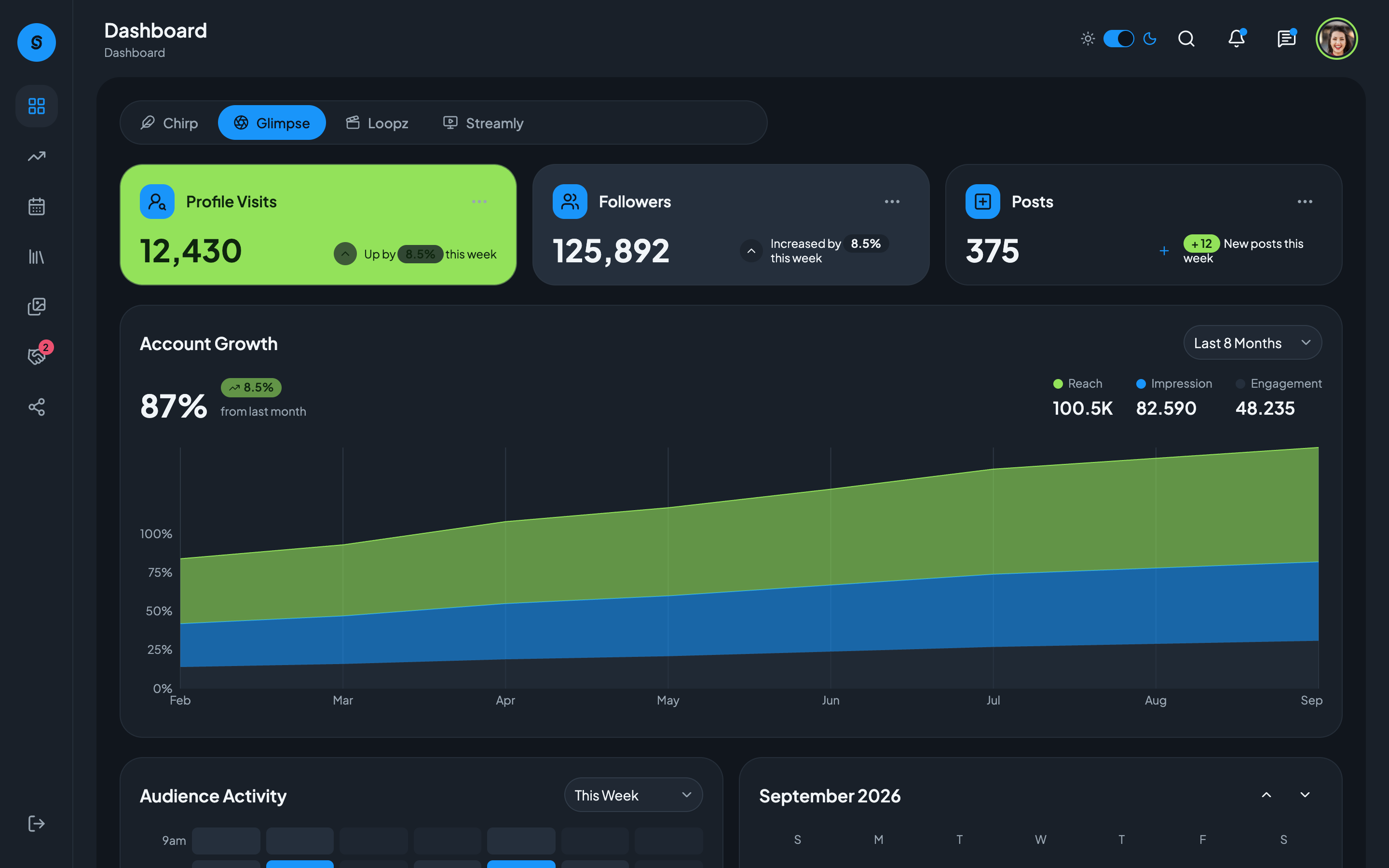Click the moon dark-mode icon
1389x868 pixels.
pyautogui.click(x=1150, y=39)
